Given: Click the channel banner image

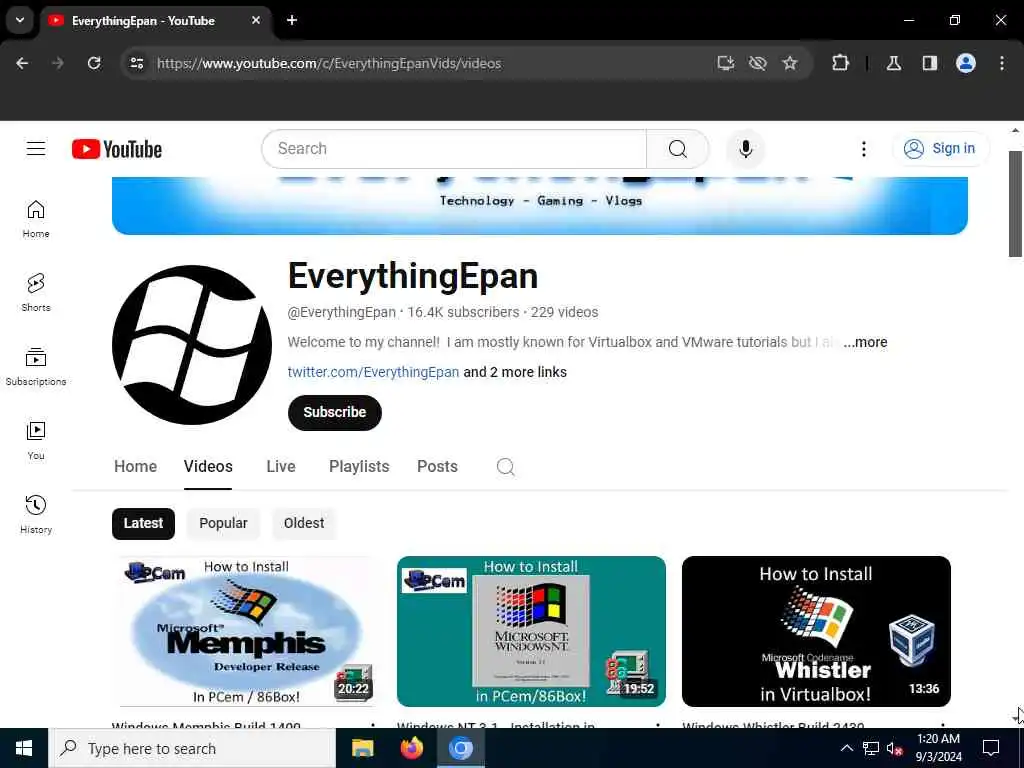Looking at the screenshot, I should 539,206.
